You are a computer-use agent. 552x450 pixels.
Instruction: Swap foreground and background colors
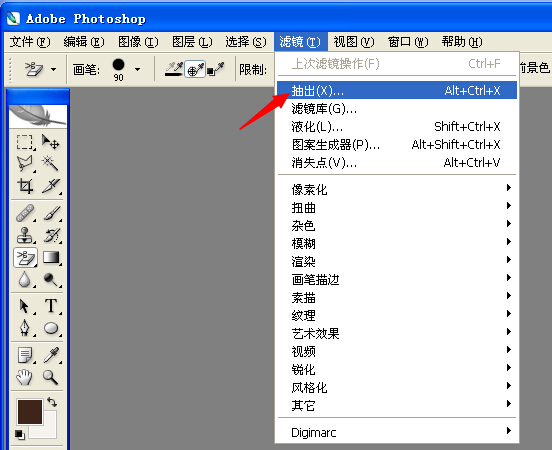[52, 401]
